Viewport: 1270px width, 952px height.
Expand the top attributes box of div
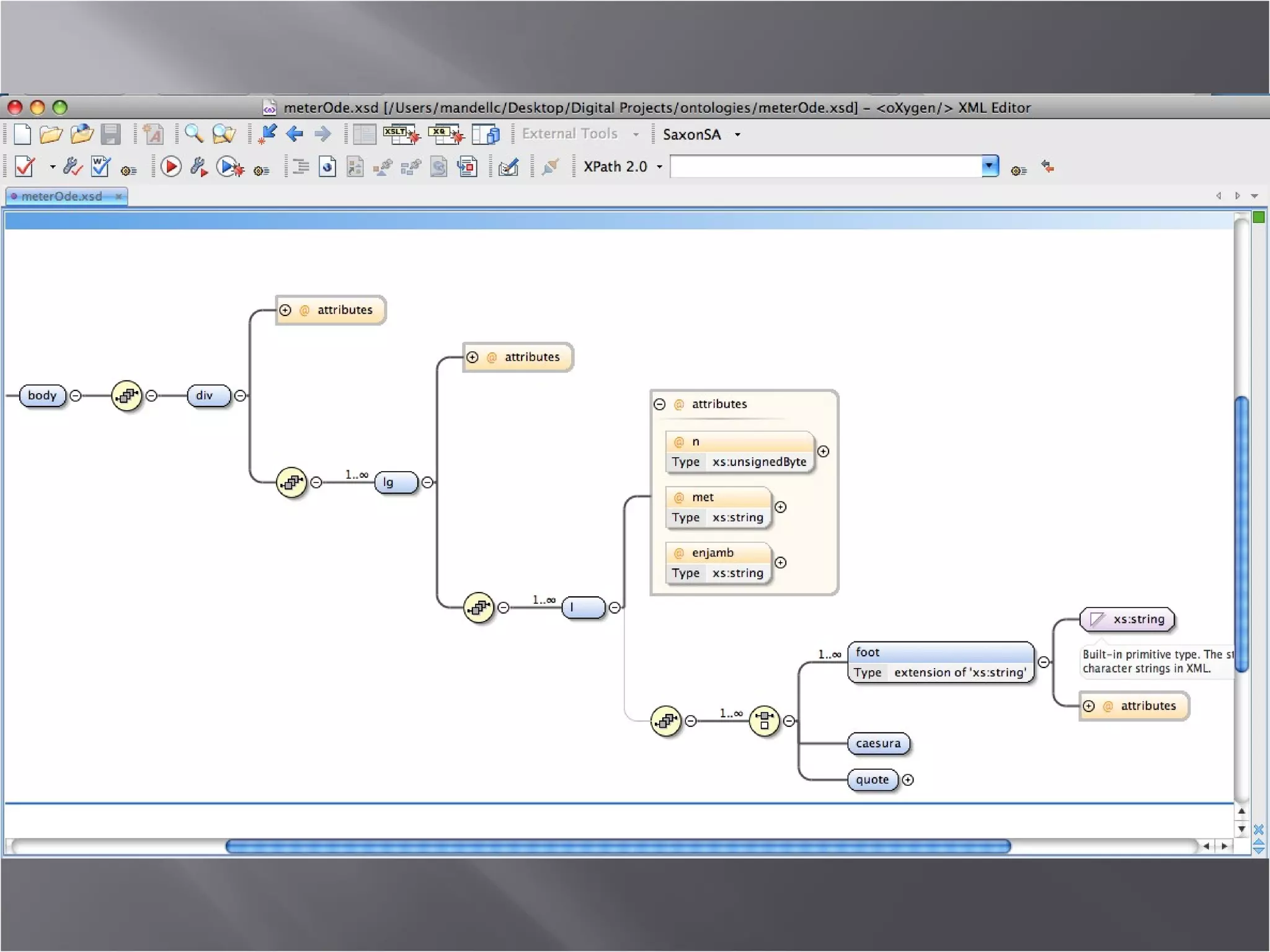click(x=285, y=310)
